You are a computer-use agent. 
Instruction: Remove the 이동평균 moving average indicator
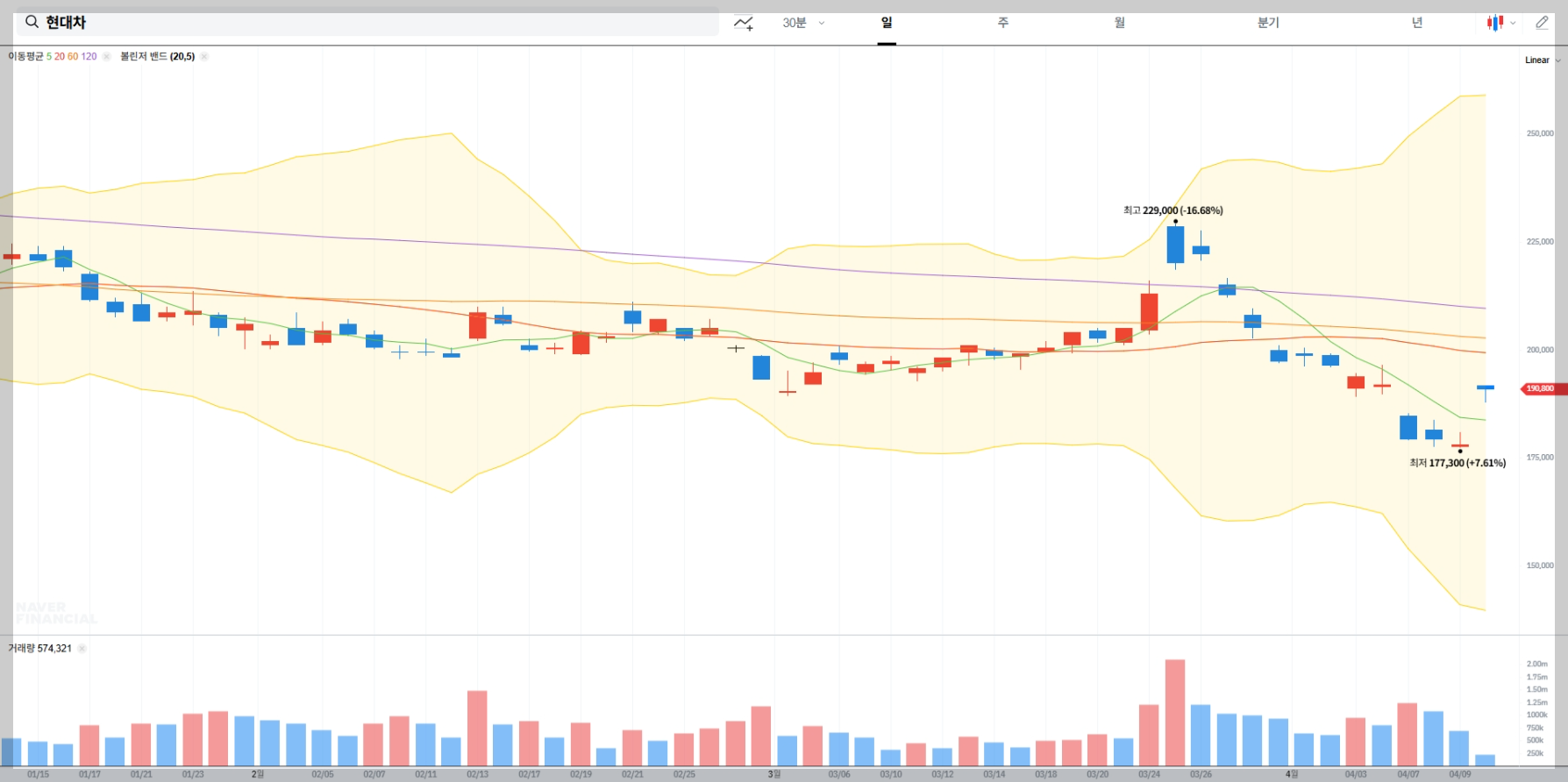pyautogui.click(x=107, y=56)
